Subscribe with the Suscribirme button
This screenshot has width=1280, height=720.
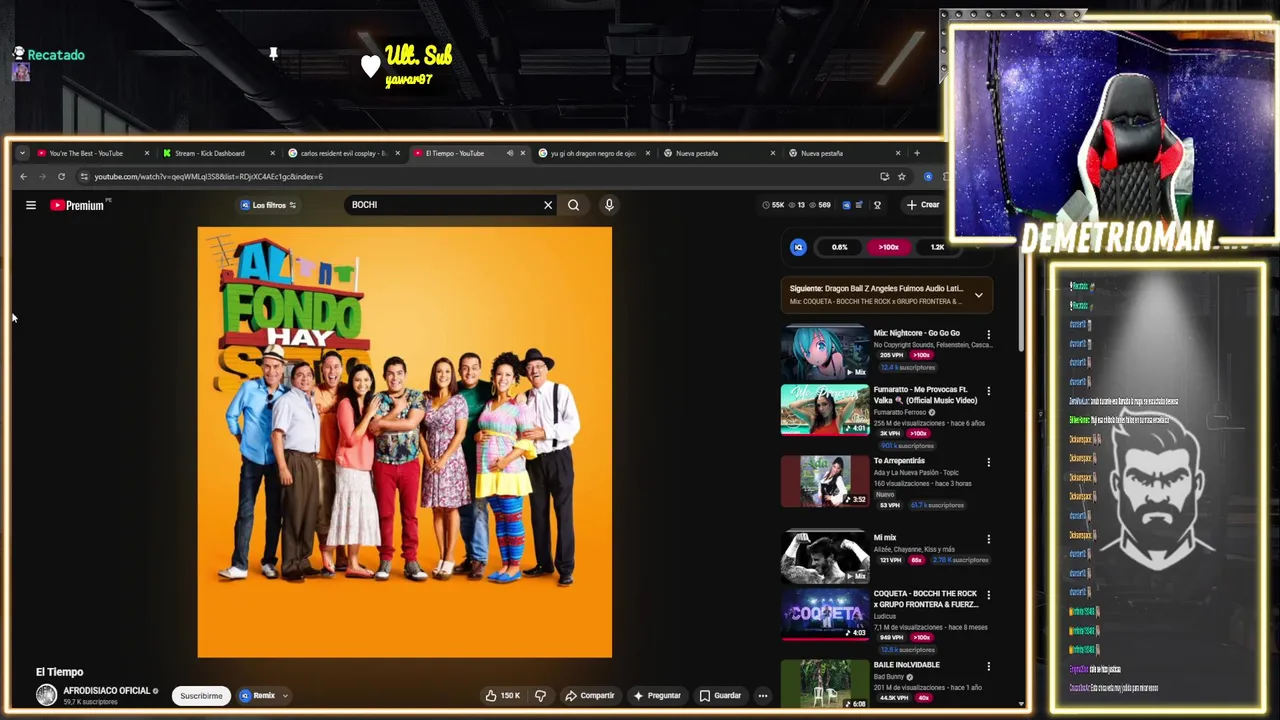tap(201, 696)
